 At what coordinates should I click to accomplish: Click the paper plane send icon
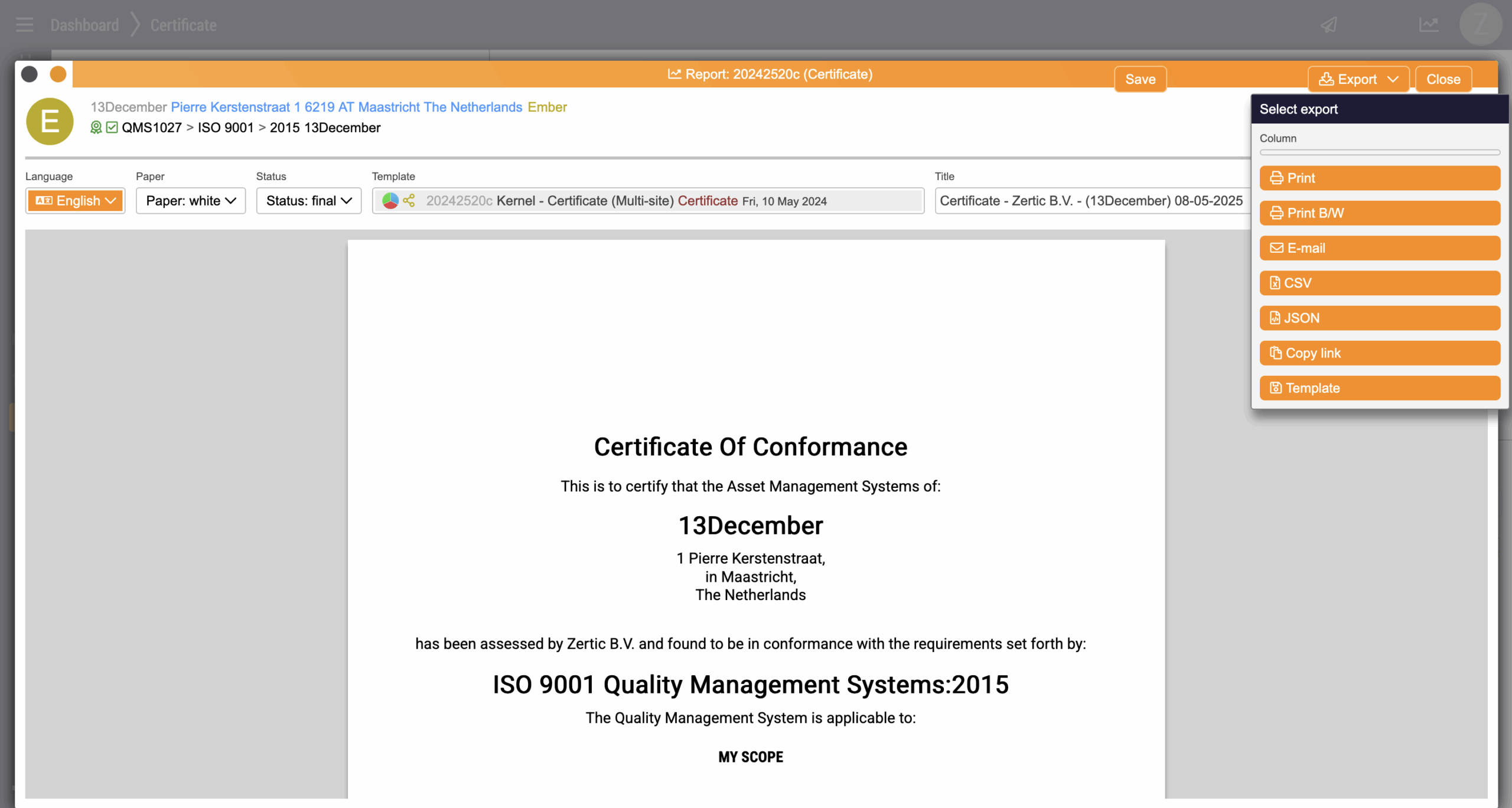coord(1329,25)
